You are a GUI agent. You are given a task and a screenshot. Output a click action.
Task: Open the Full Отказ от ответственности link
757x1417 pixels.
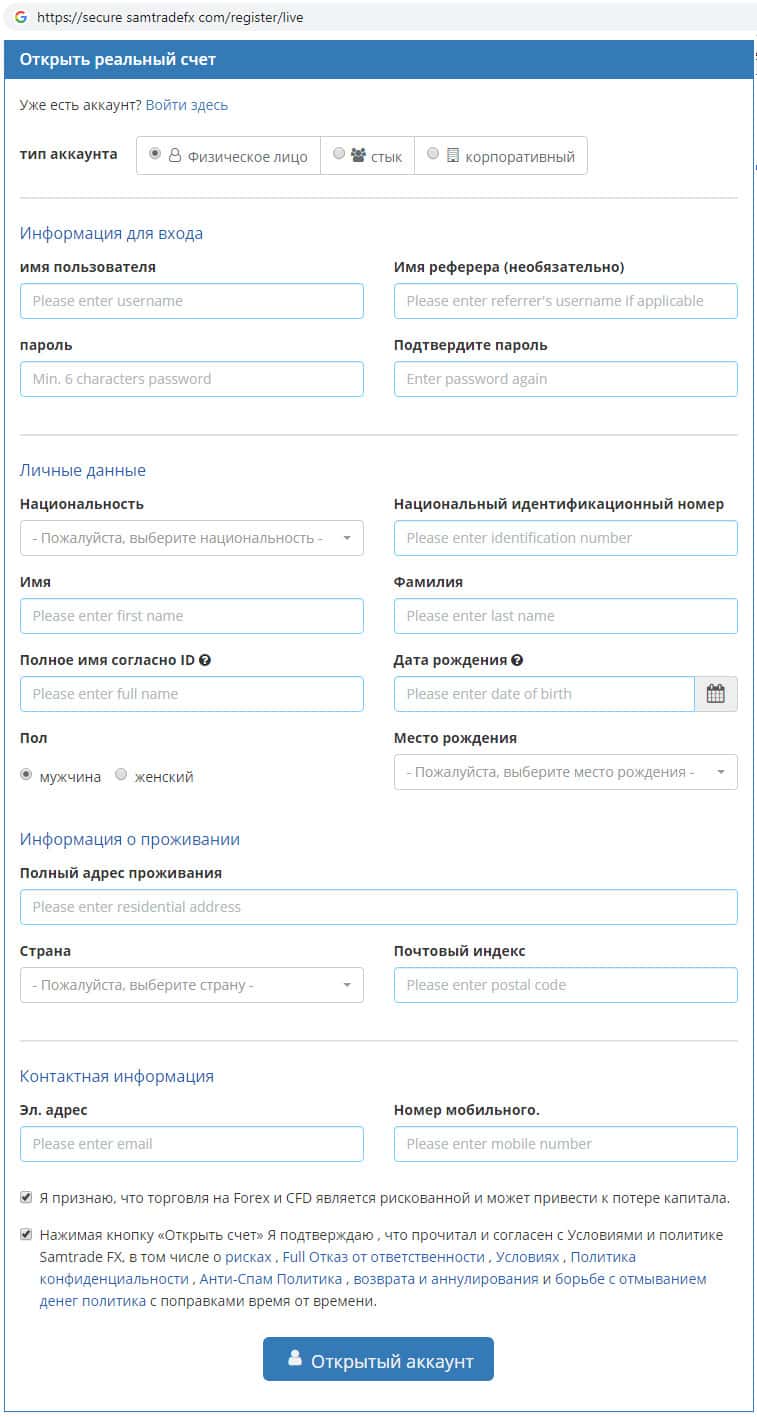coord(385,1257)
